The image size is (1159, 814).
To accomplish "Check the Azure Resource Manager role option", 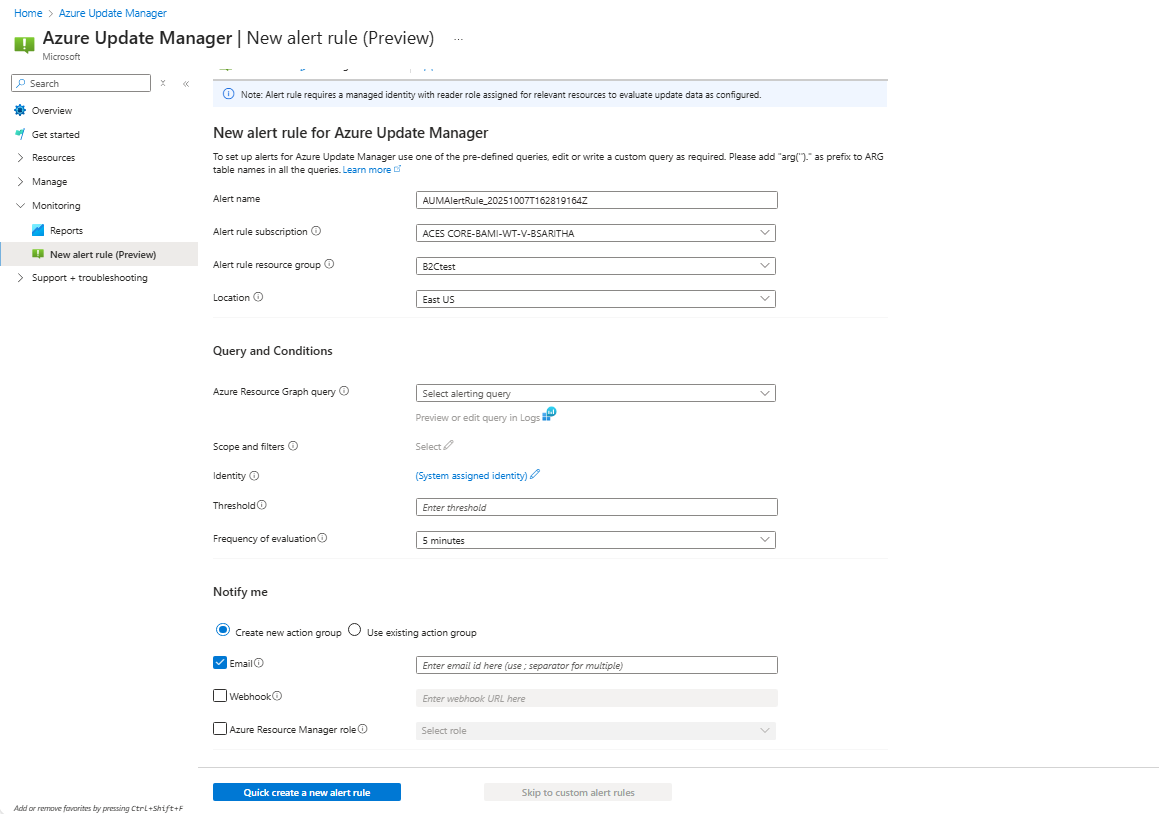I will pyautogui.click(x=220, y=728).
